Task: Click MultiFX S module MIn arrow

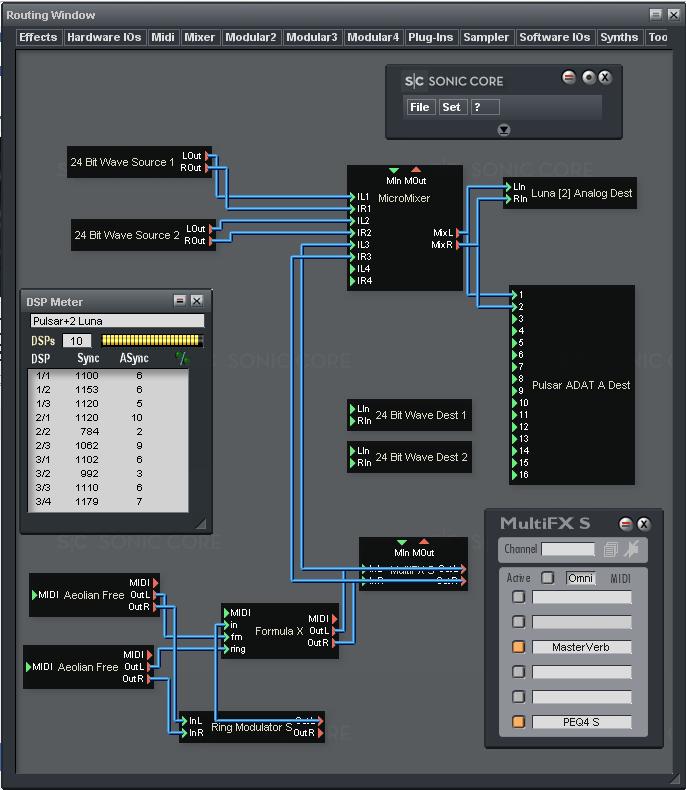Action: pyautogui.click(x=402, y=542)
